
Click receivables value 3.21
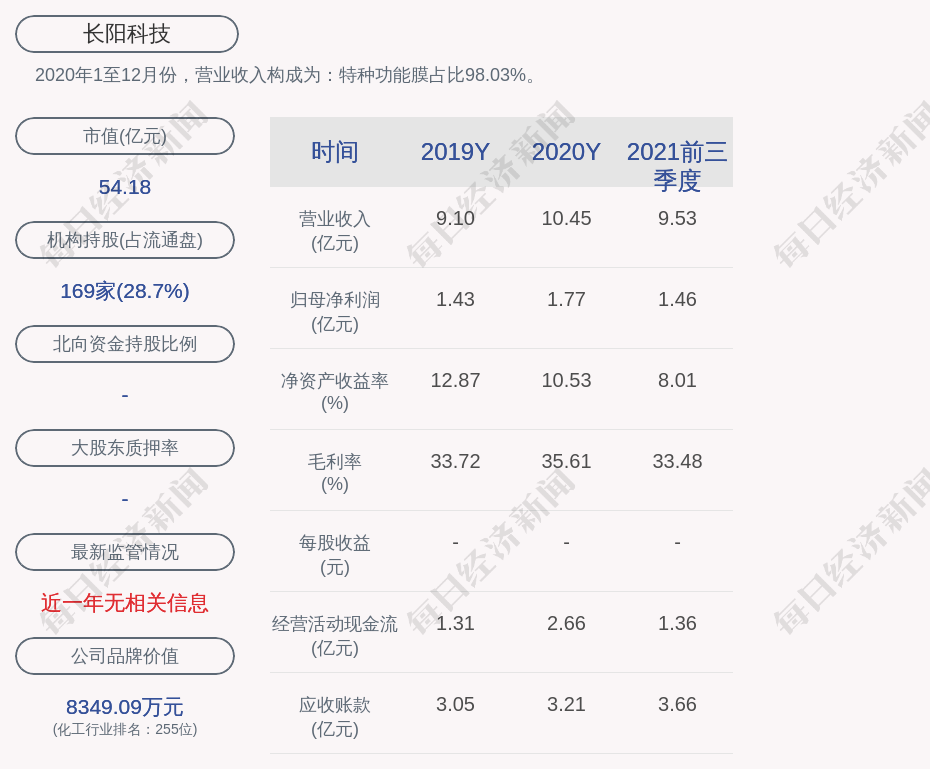pyautogui.click(x=566, y=704)
